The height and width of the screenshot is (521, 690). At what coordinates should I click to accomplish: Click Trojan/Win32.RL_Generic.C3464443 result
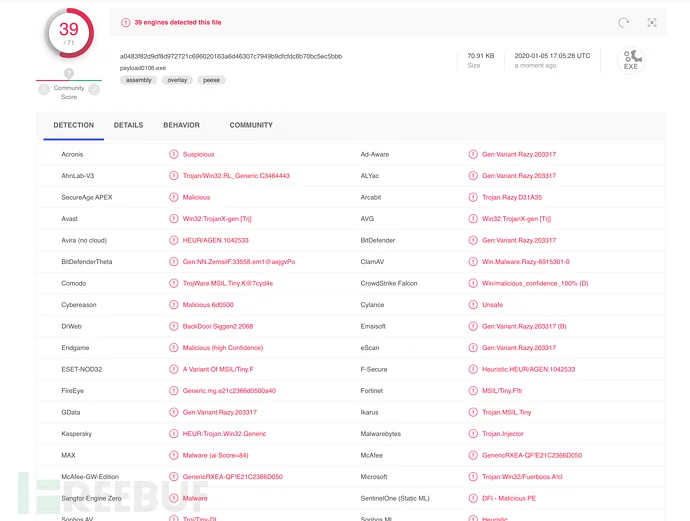tap(236, 176)
